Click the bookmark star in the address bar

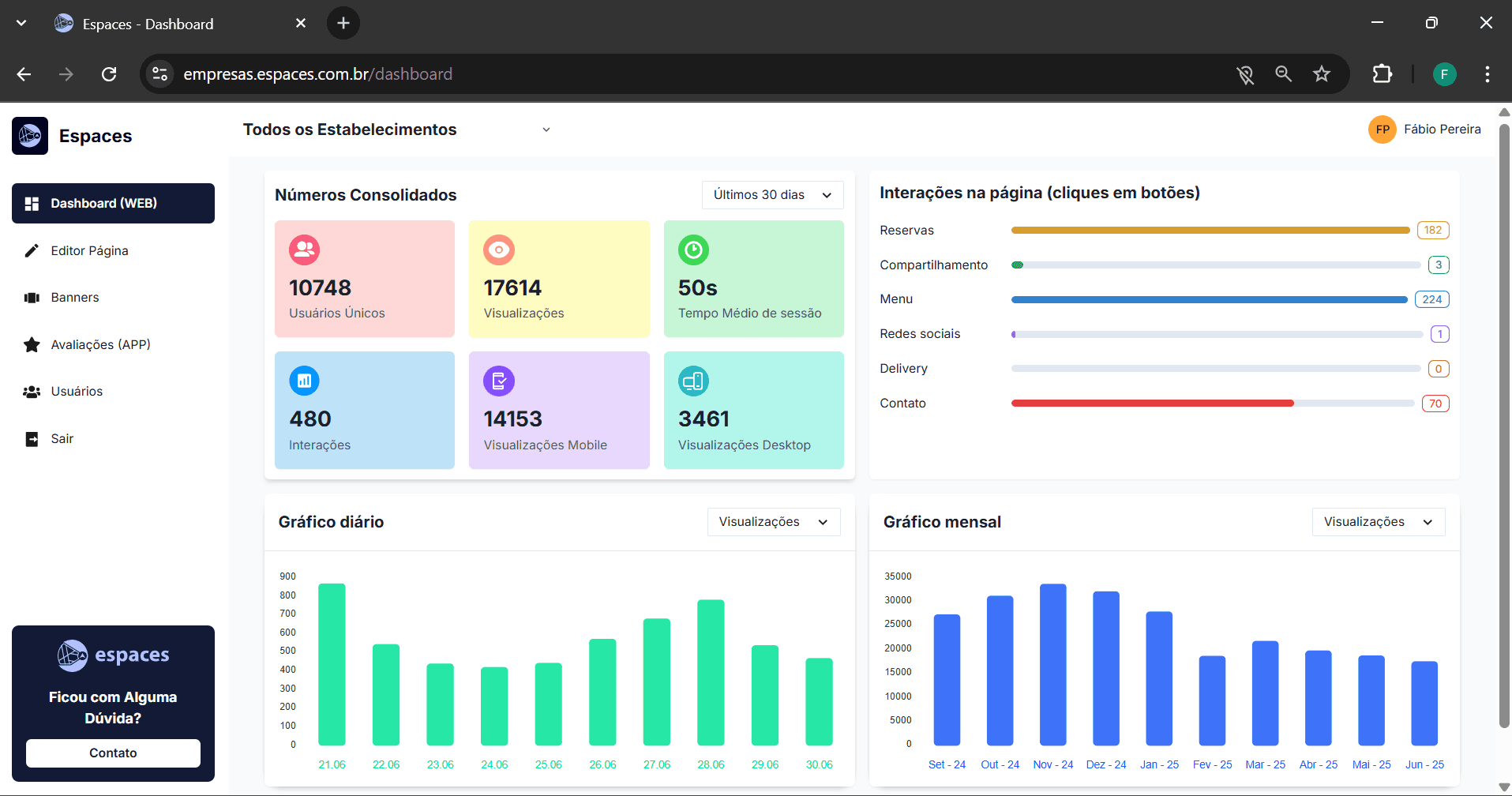pyautogui.click(x=1322, y=73)
